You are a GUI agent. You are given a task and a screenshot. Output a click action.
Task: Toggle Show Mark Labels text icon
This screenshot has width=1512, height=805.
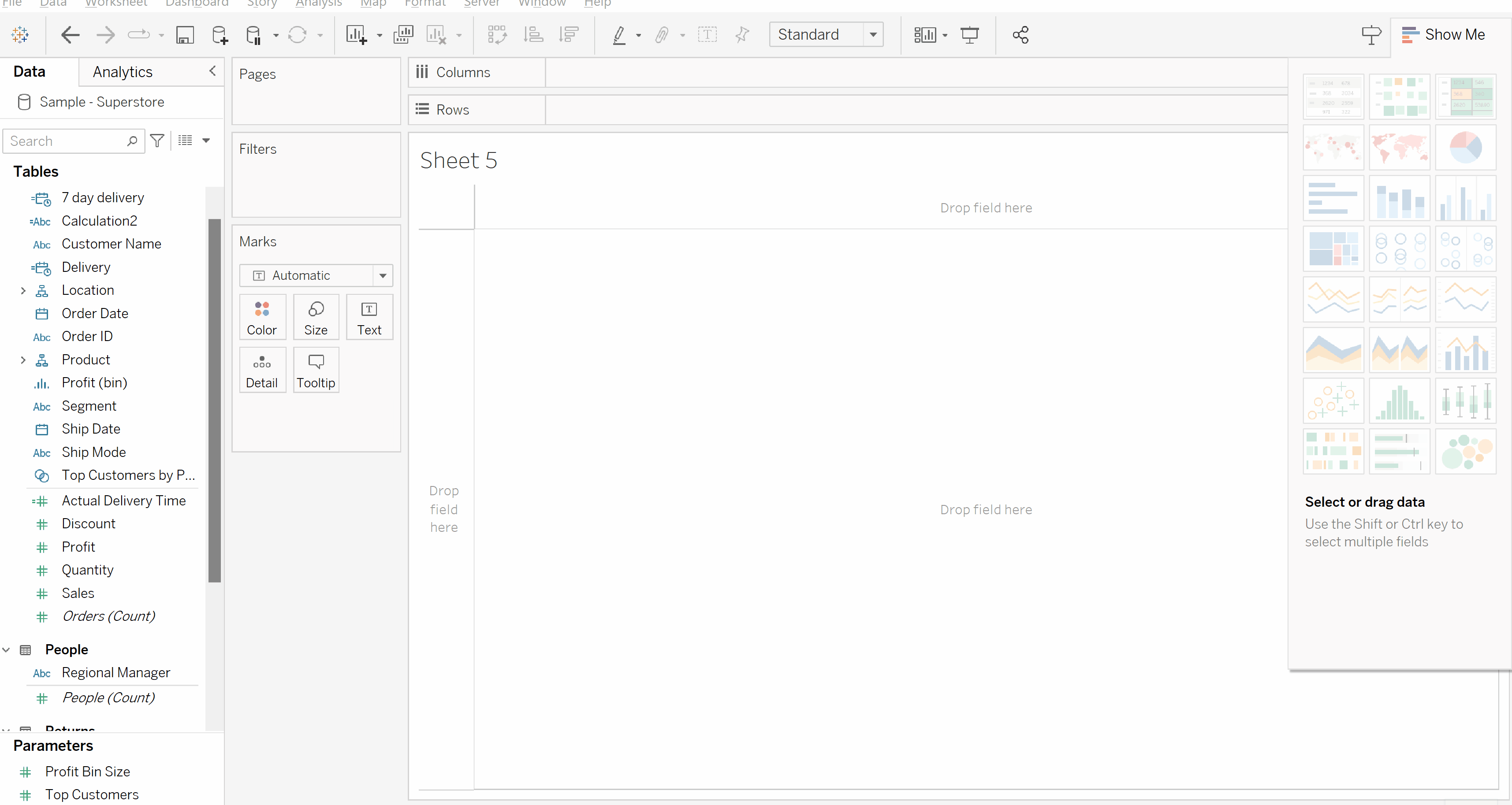(707, 35)
